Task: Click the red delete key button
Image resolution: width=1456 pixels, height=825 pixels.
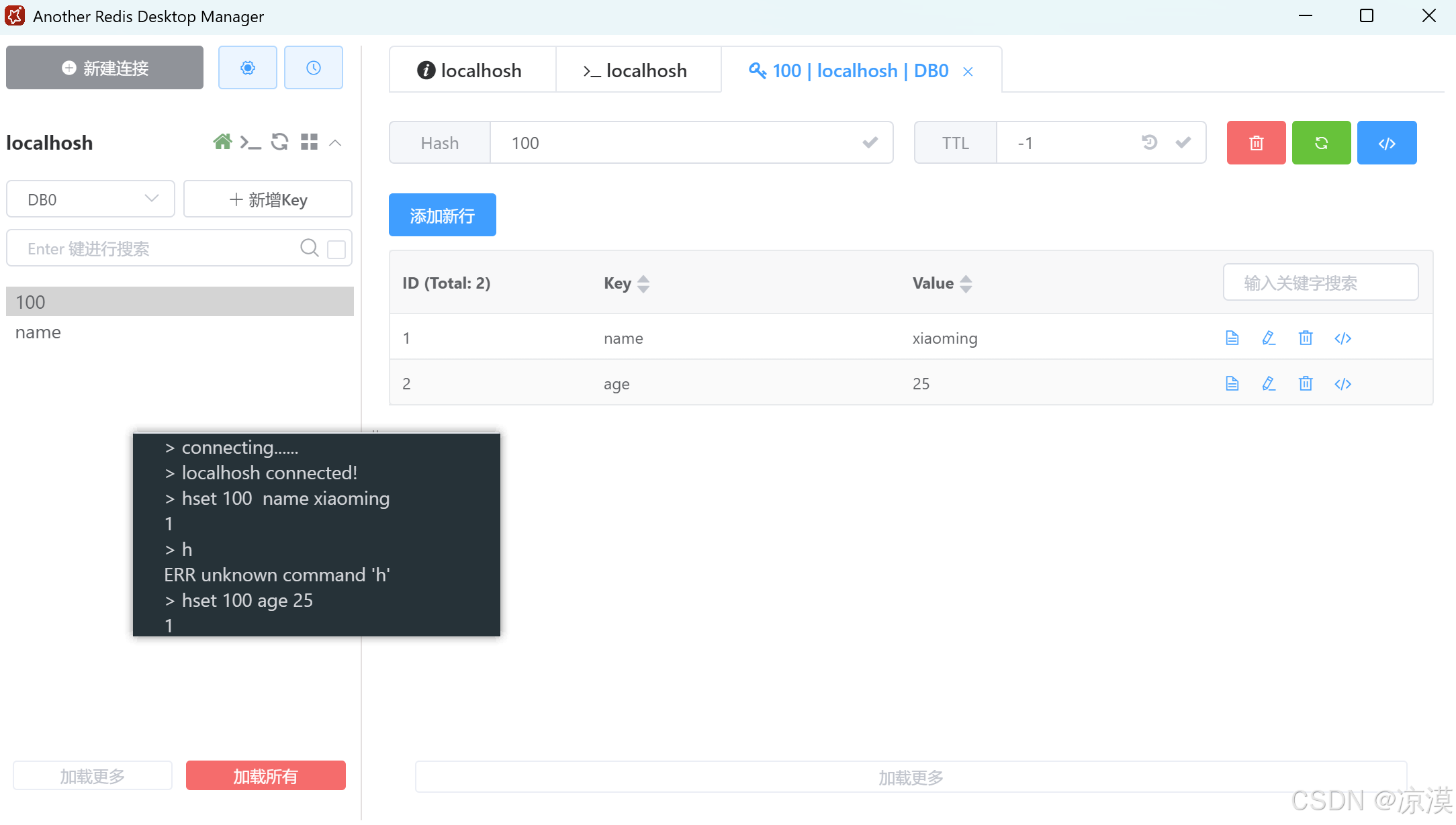Action: (1256, 143)
